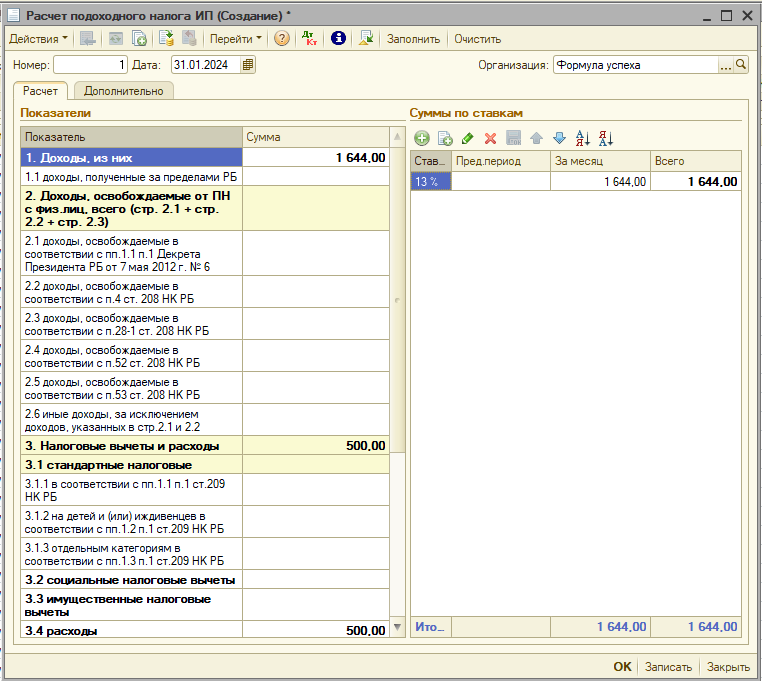This screenshot has width=762, height=681.
Task: Switch to the Дополнительно tab
Action: coord(124,91)
